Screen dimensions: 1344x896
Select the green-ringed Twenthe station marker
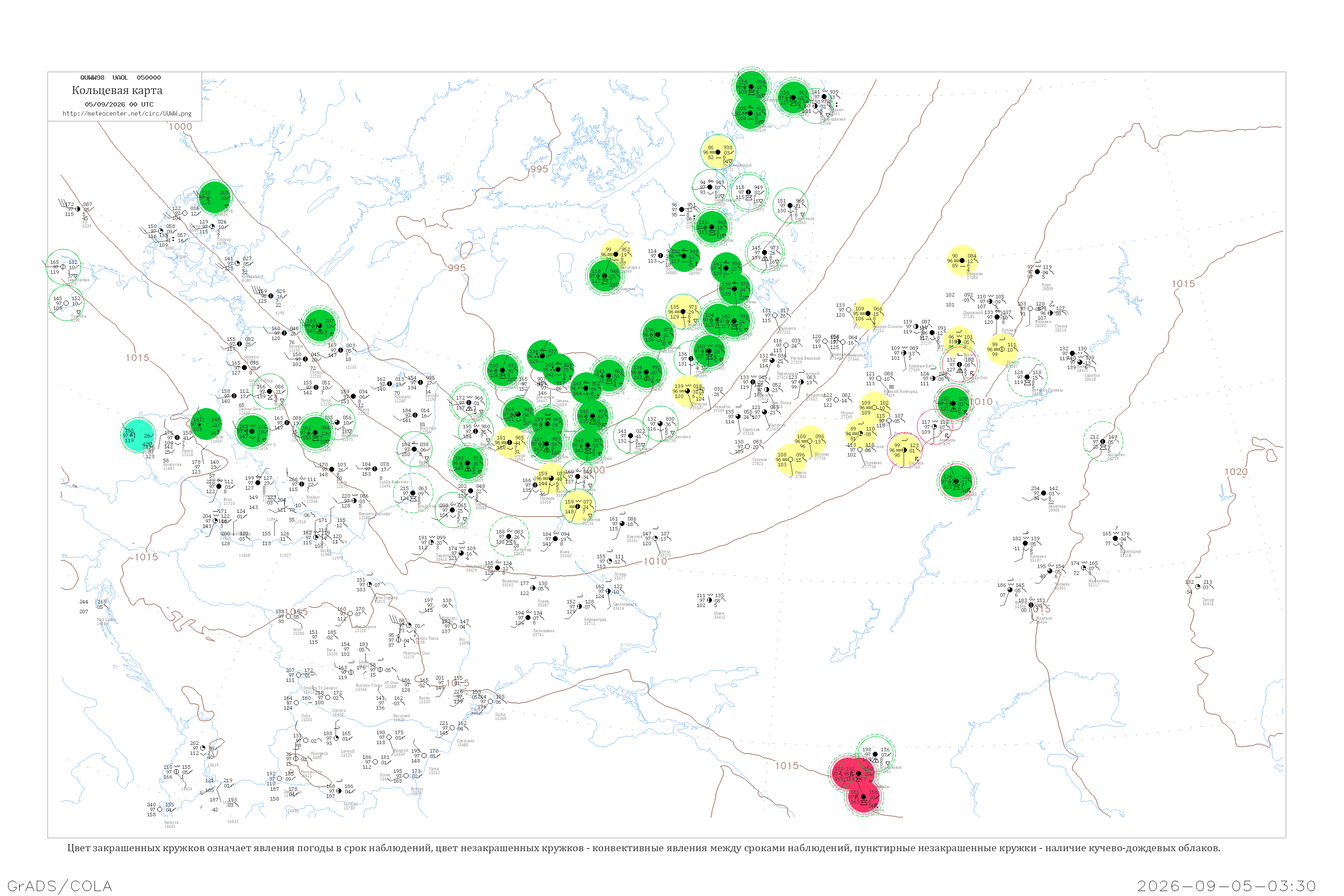[x=66, y=303]
